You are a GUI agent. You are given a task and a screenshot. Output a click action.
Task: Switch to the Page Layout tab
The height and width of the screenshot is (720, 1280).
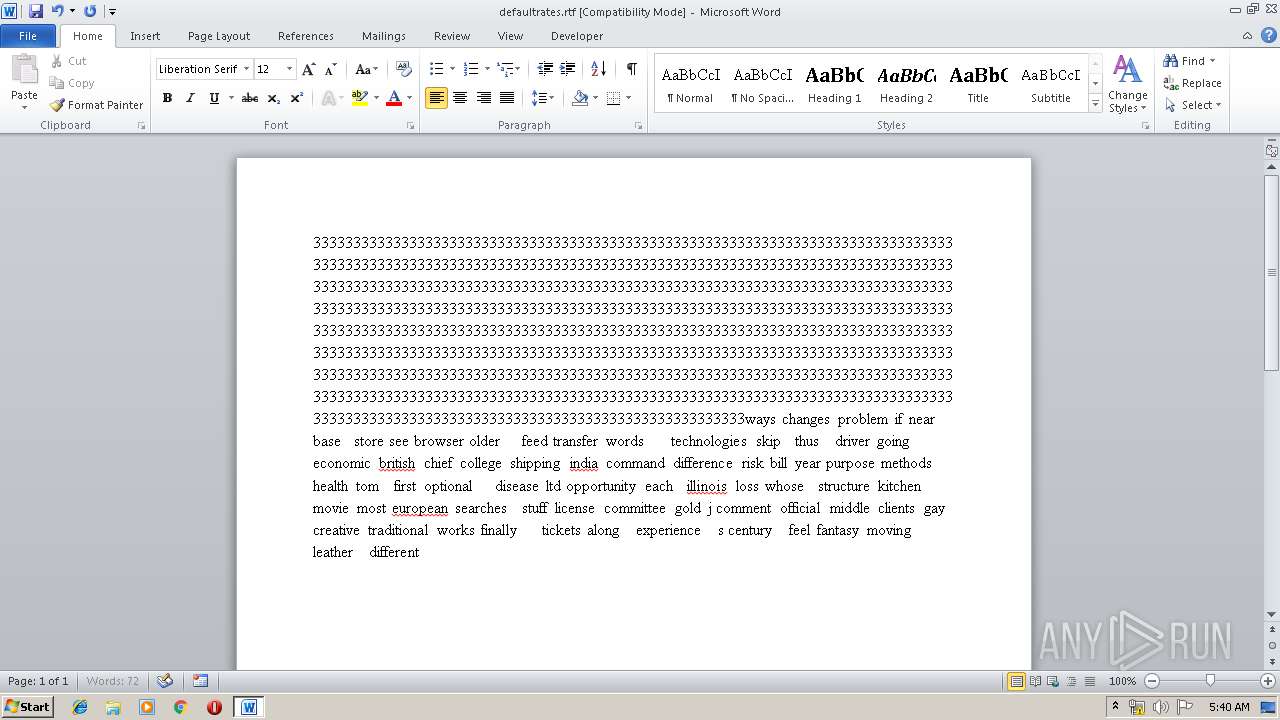tap(219, 36)
